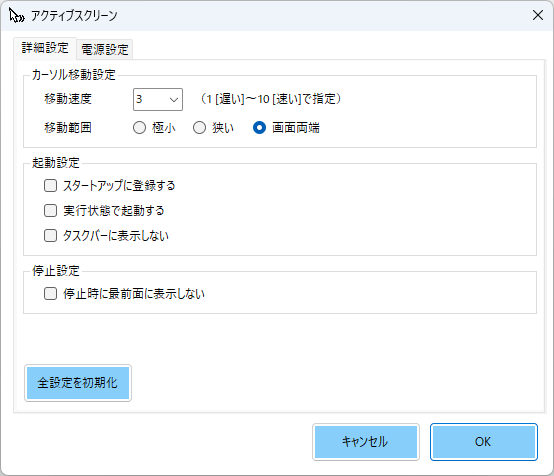Tick 停止時に最前面に表示しない checkbox
This screenshot has width=554, height=476.
click(x=50, y=294)
